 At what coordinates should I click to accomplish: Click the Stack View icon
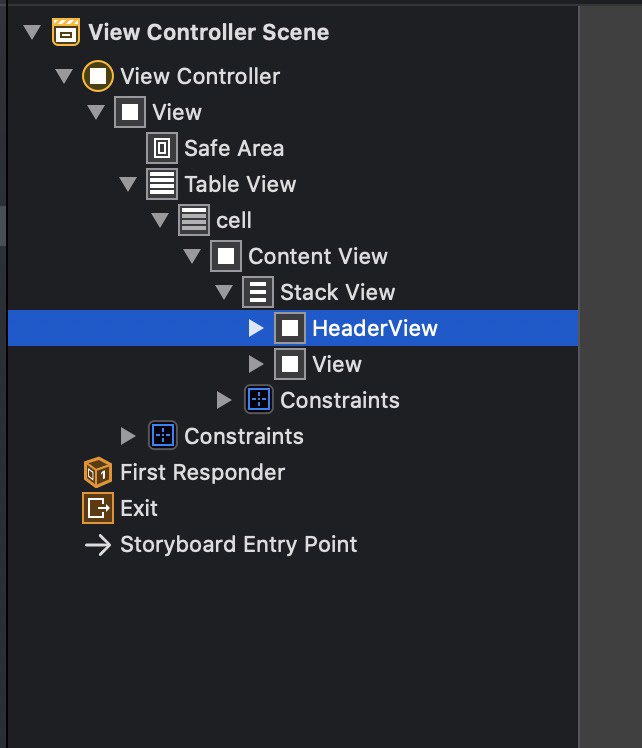click(258, 292)
